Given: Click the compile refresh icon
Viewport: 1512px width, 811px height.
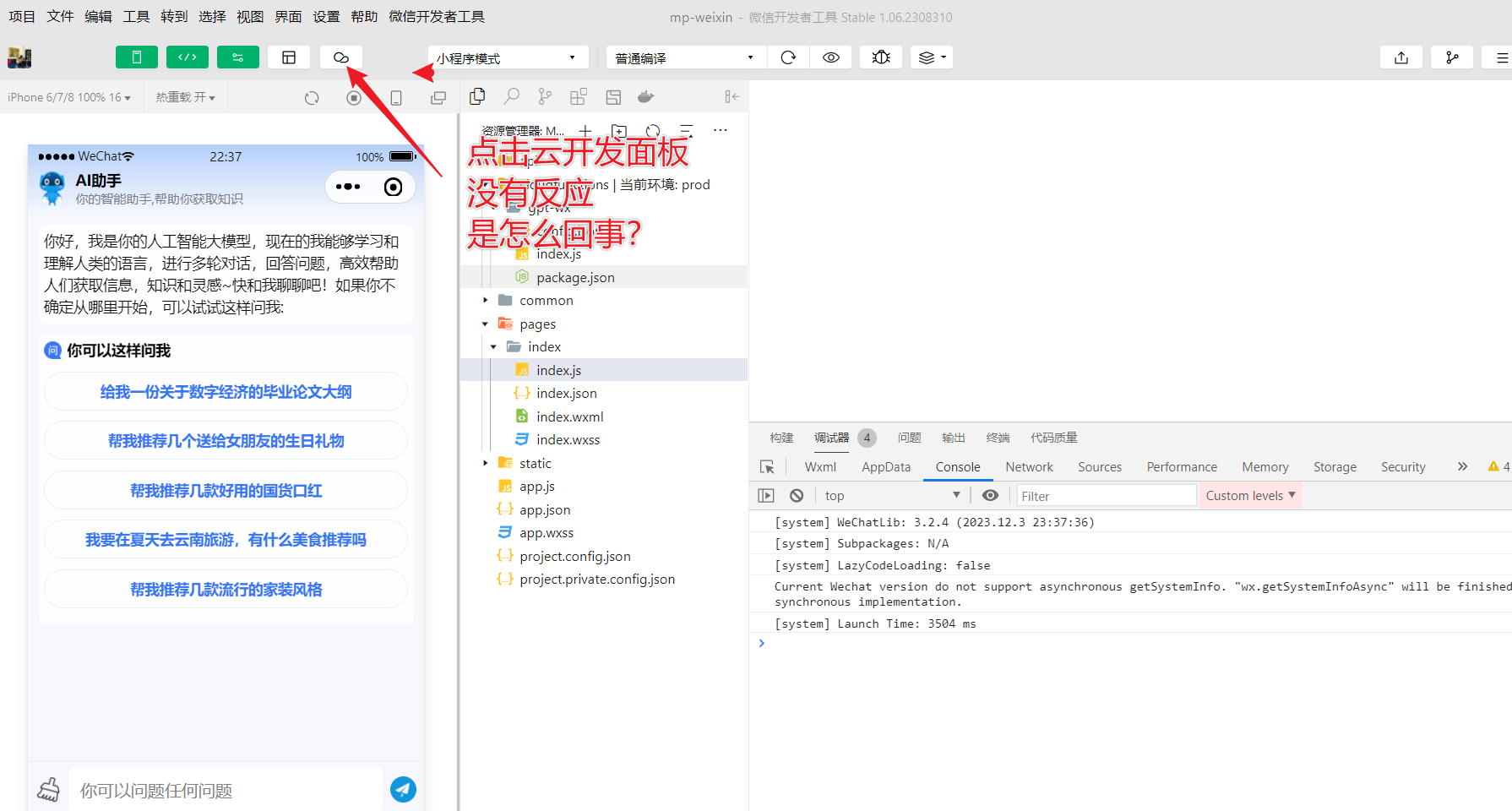Looking at the screenshot, I should click(788, 57).
